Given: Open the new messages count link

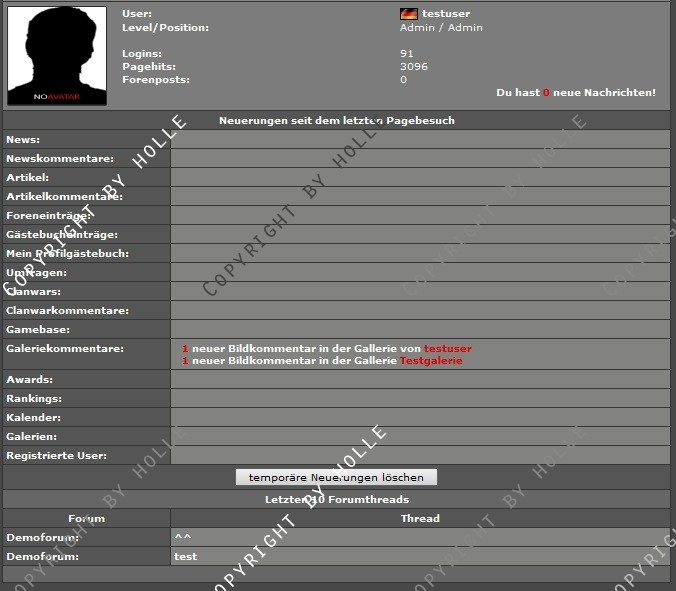Looking at the screenshot, I should pos(547,93).
